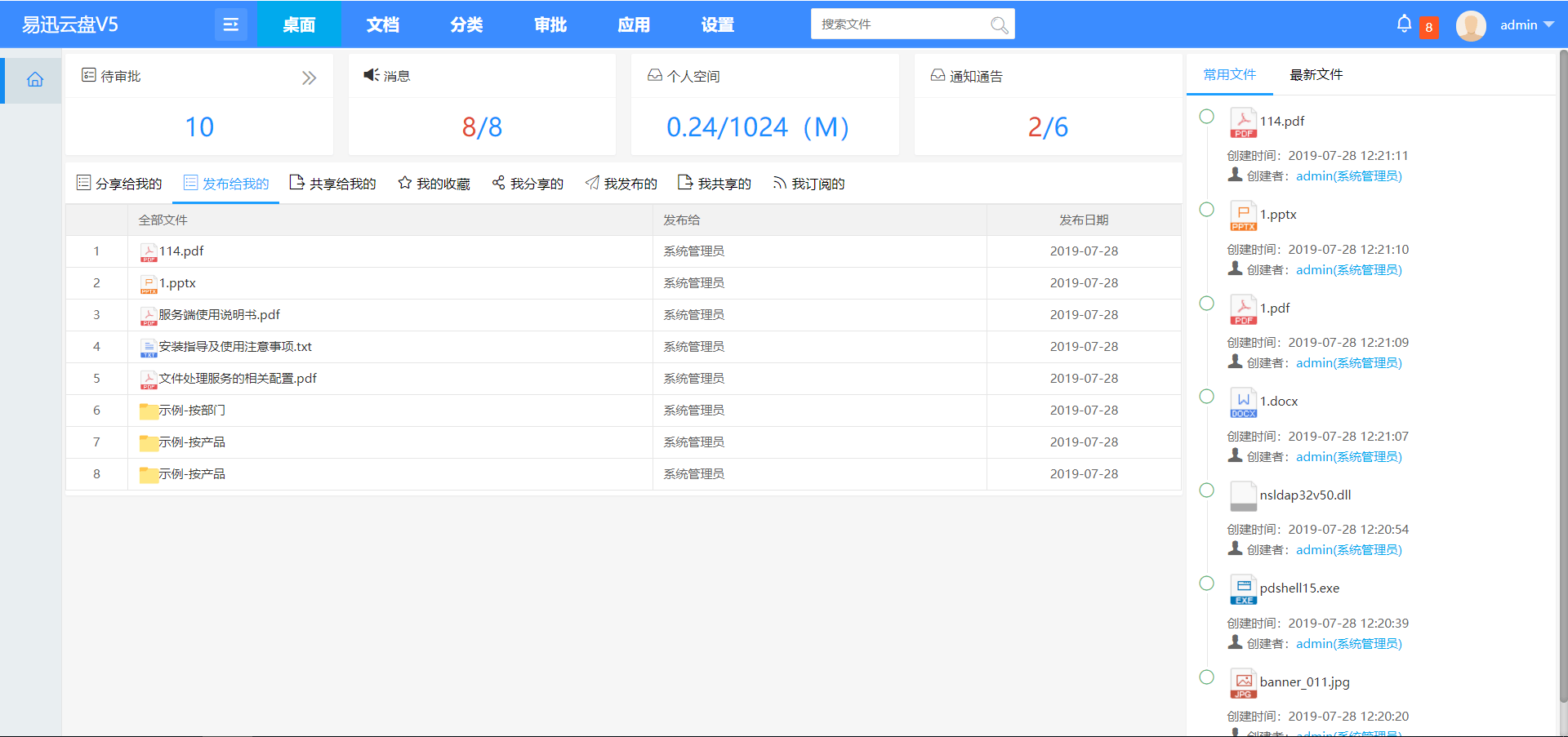The image size is (1568, 737).
Task: Click admin(系统管理员) creator link under 114.pdf
Action: pos(1348,175)
